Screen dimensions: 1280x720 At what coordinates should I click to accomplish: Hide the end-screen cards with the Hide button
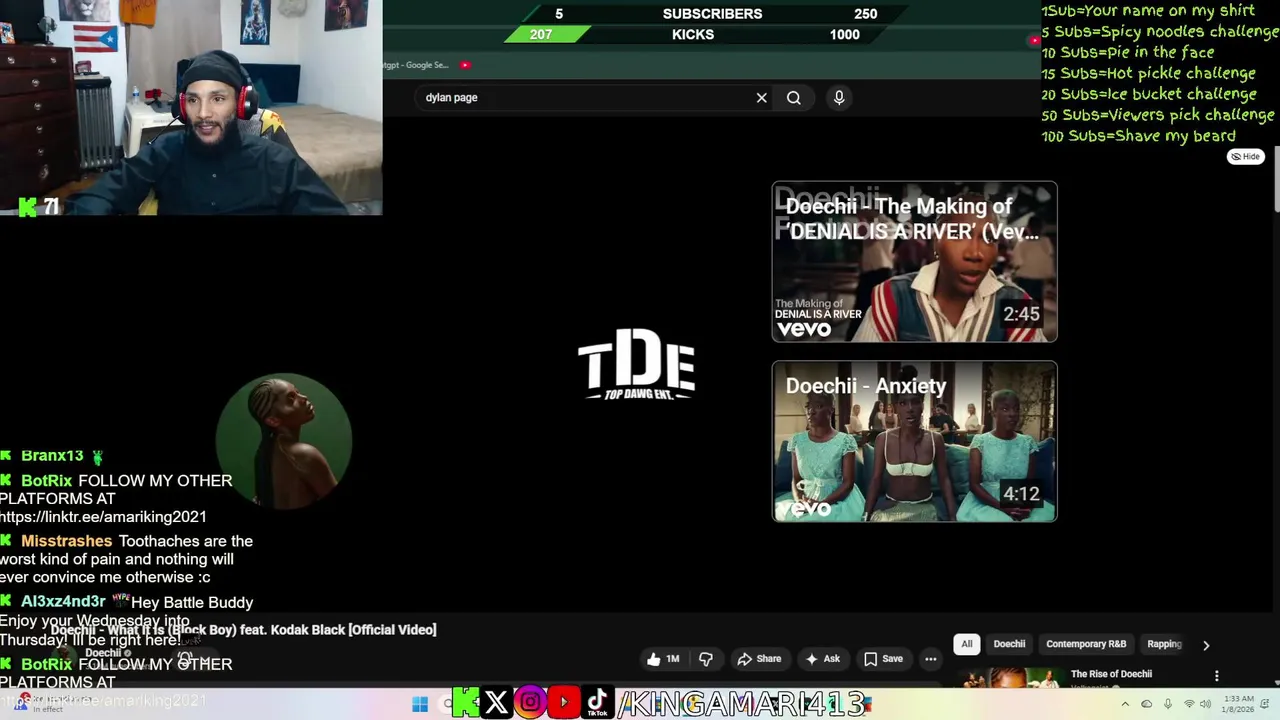(x=1246, y=157)
